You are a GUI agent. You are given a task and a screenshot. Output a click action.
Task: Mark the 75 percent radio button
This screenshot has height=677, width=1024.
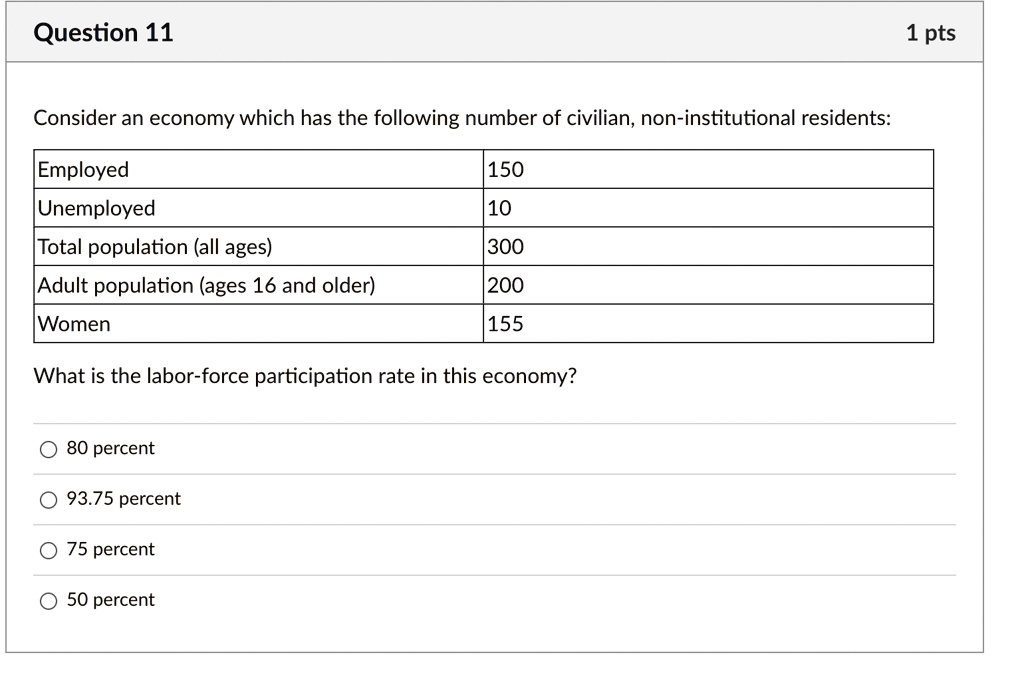pos(48,550)
